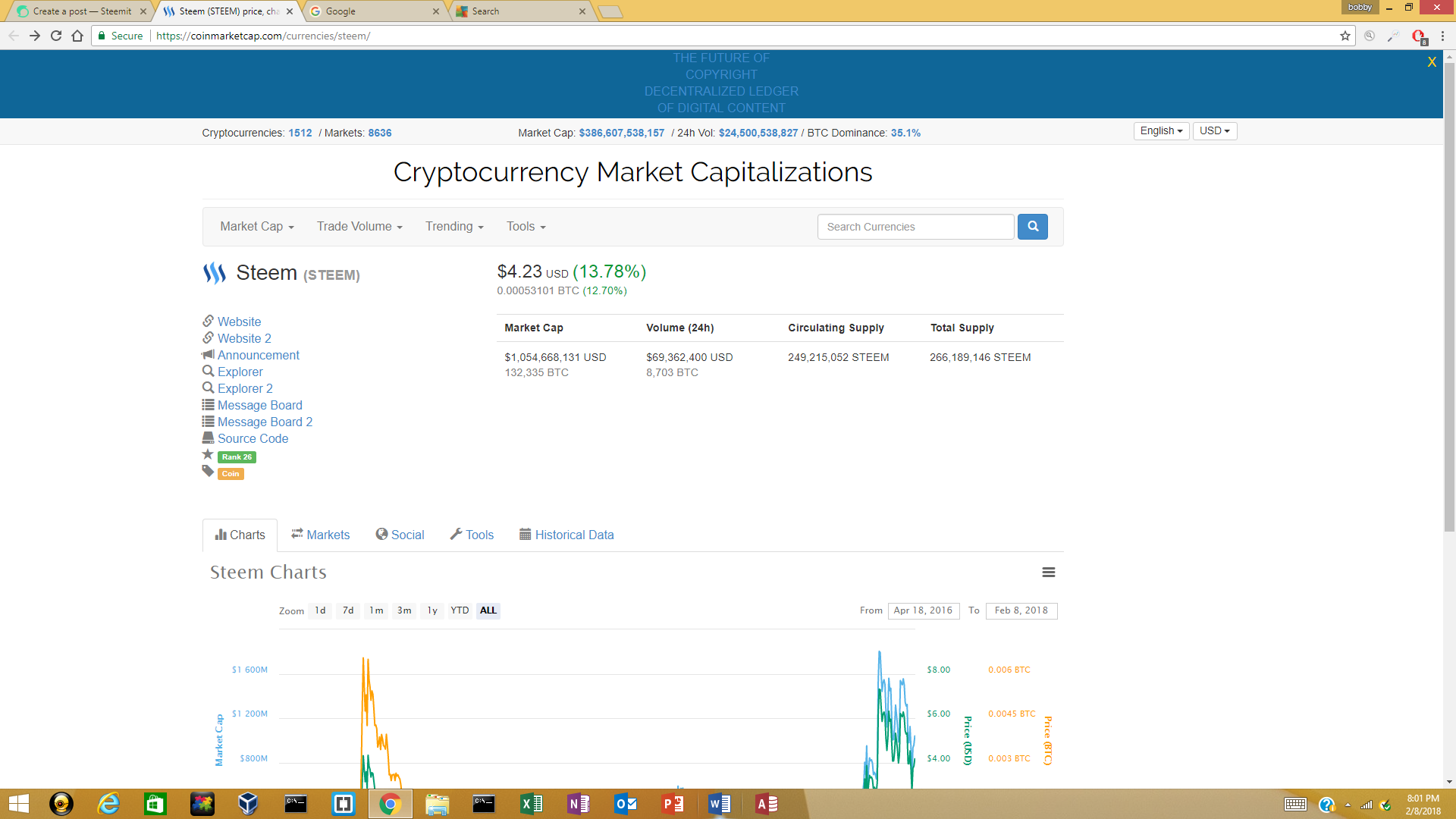Switch to the Markets tab
The height and width of the screenshot is (819, 1456).
click(x=320, y=535)
